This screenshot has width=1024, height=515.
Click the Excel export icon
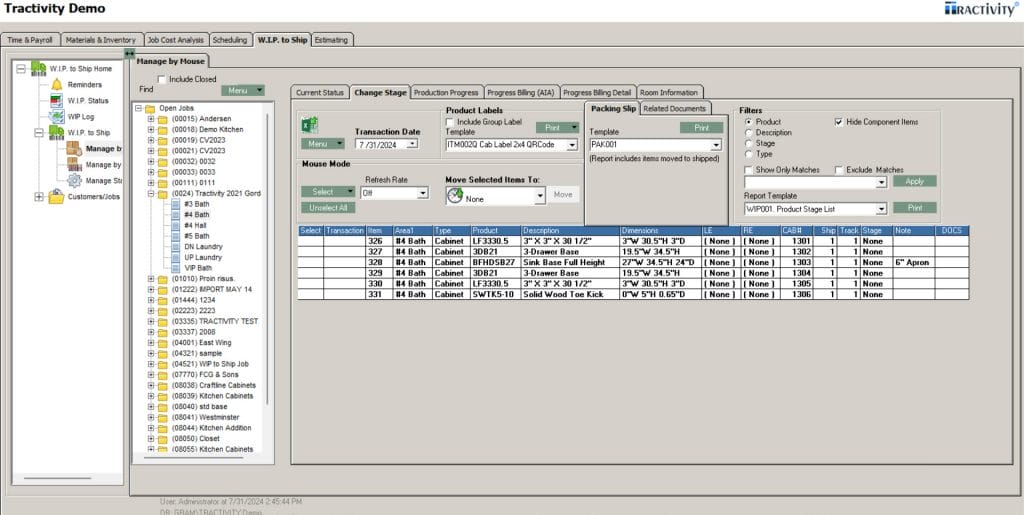coord(309,125)
